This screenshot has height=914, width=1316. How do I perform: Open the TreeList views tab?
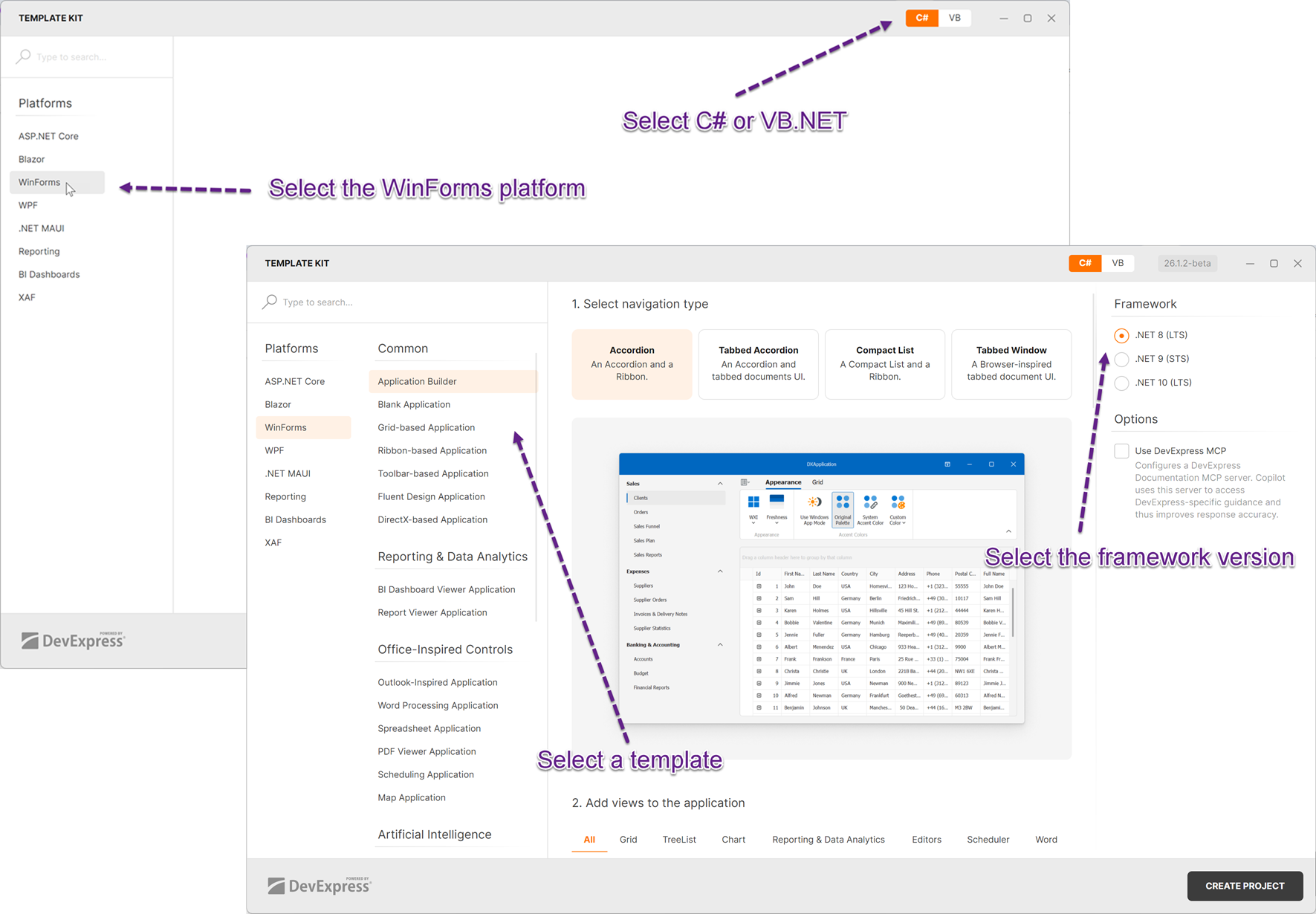point(679,840)
